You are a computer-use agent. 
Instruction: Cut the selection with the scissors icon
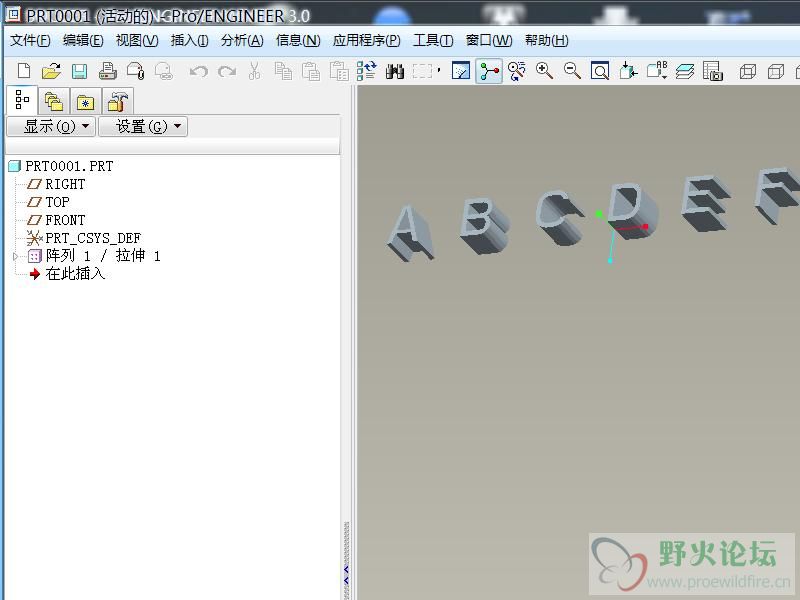click(x=254, y=71)
